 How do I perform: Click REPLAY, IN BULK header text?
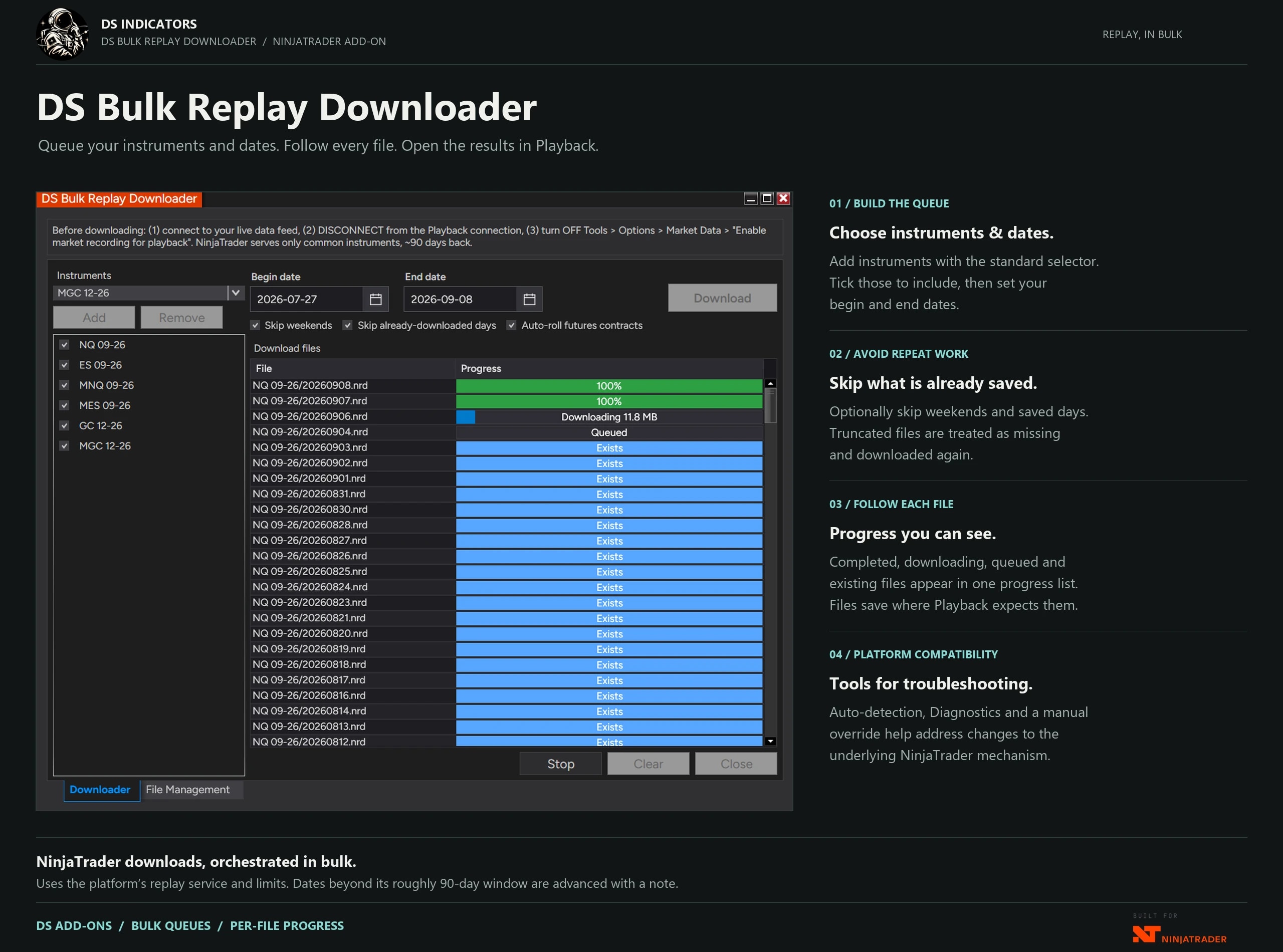click(1142, 35)
